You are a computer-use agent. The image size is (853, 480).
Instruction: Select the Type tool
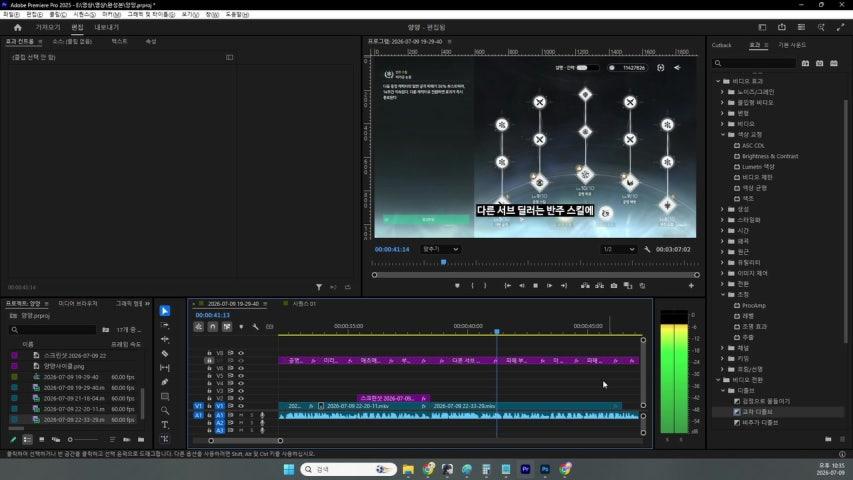coord(165,424)
